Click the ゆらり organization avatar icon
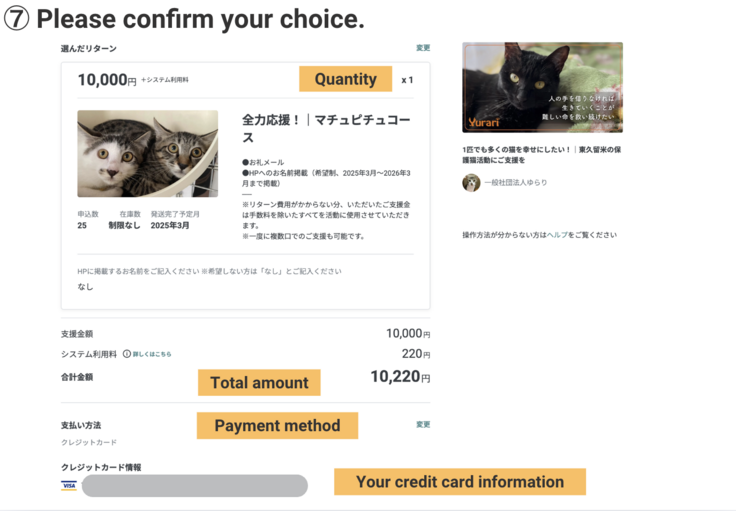This screenshot has height=511, width=736. pos(471,183)
